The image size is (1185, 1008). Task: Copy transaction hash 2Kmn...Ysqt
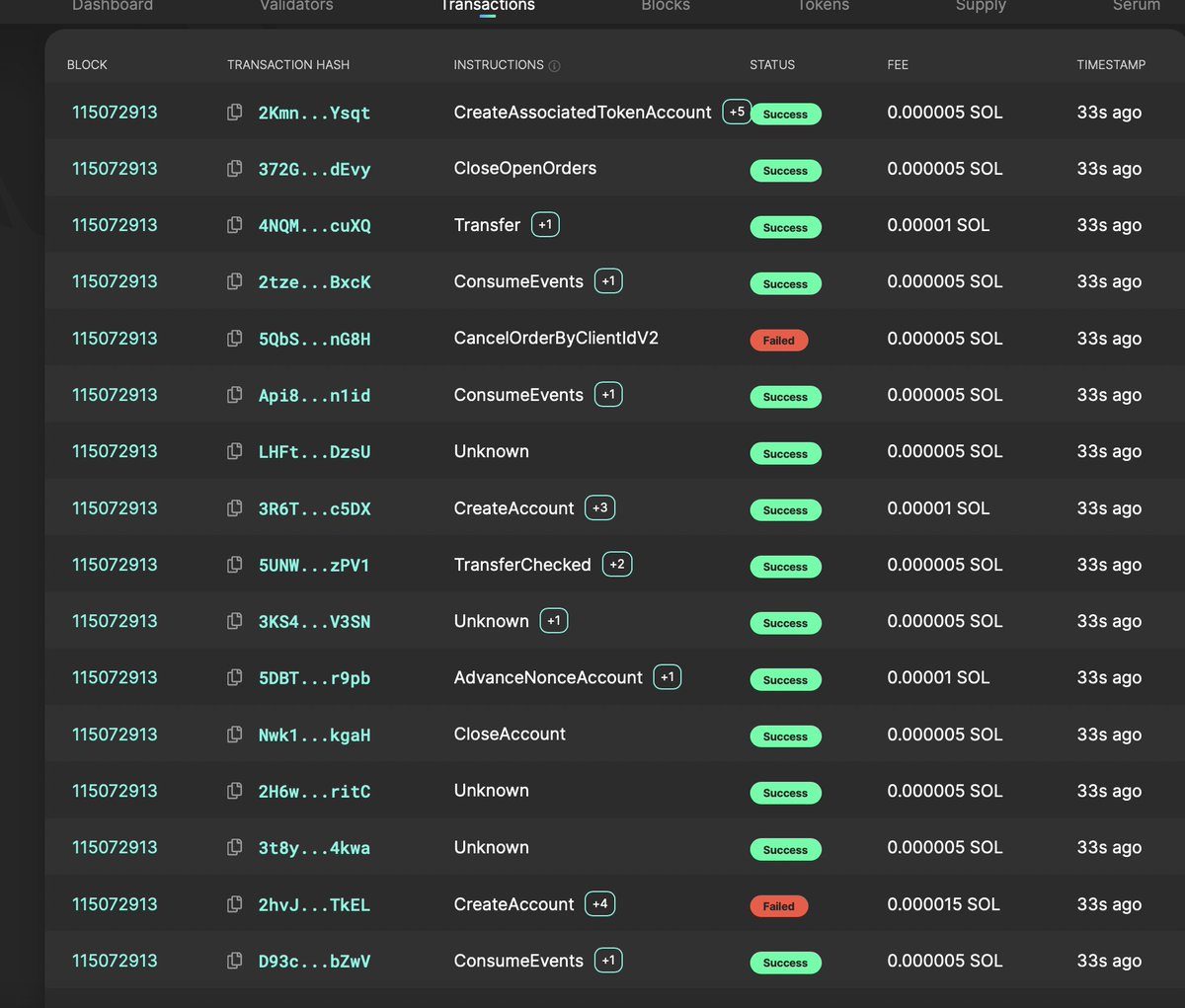tap(235, 113)
